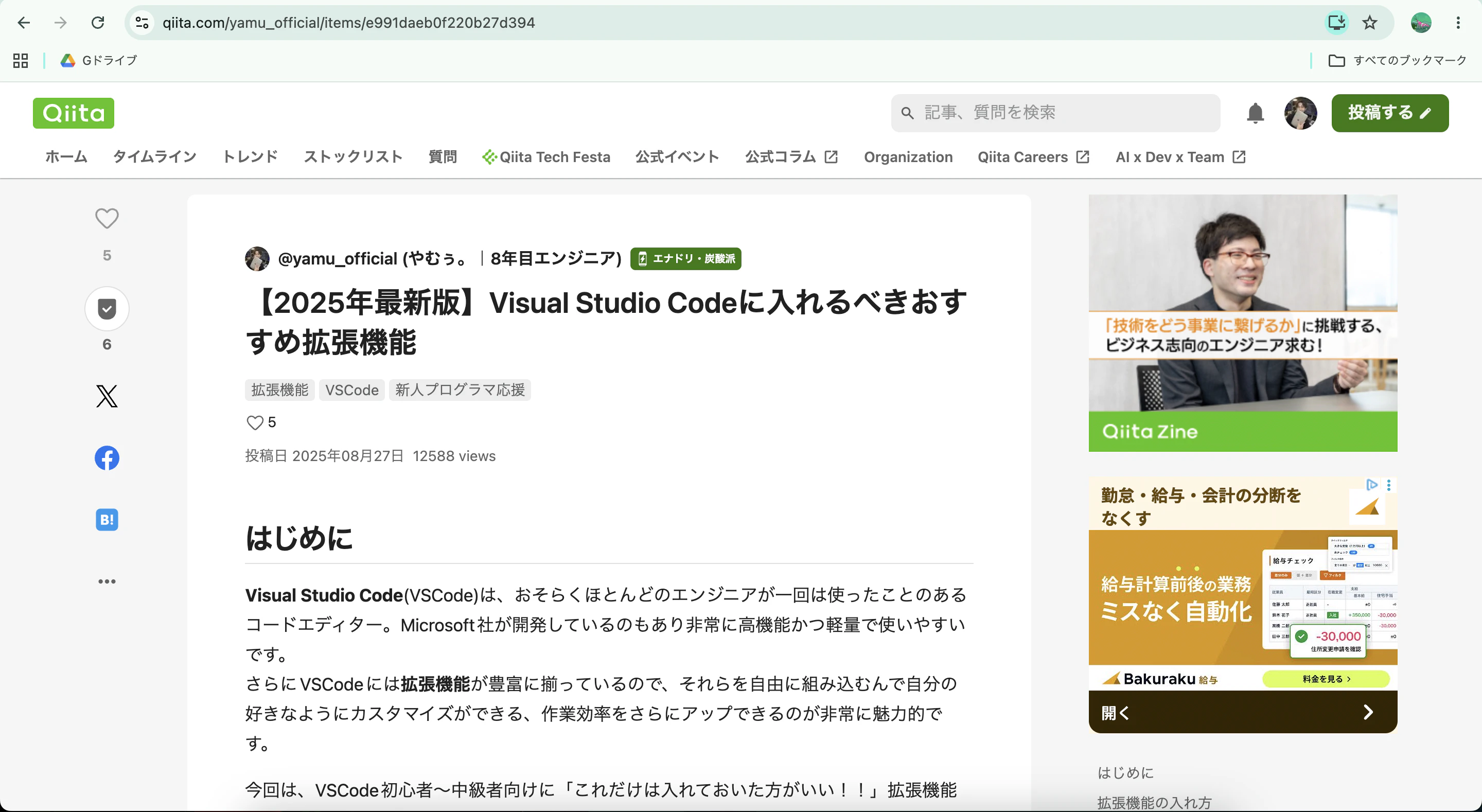Open the 新人プログラマ応援 tag

click(460, 390)
